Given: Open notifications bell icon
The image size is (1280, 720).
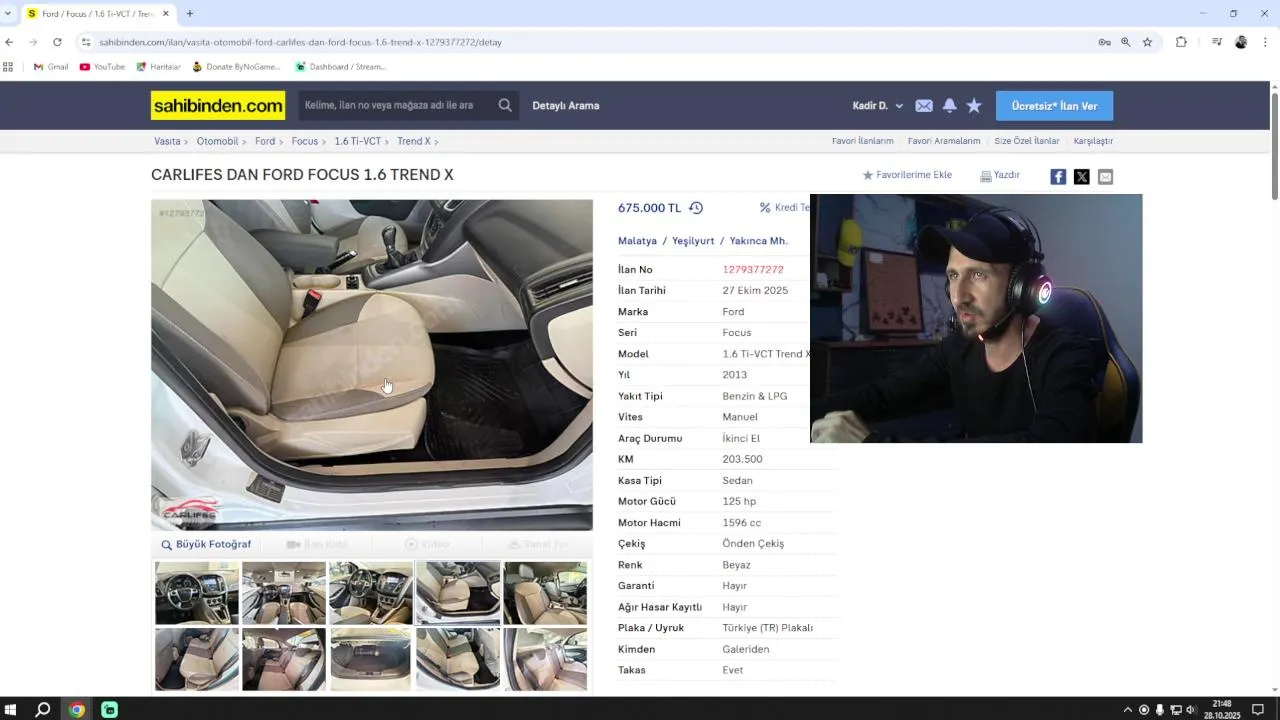Looking at the screenshot, I should pyautogui.click(x=949, y=105).
